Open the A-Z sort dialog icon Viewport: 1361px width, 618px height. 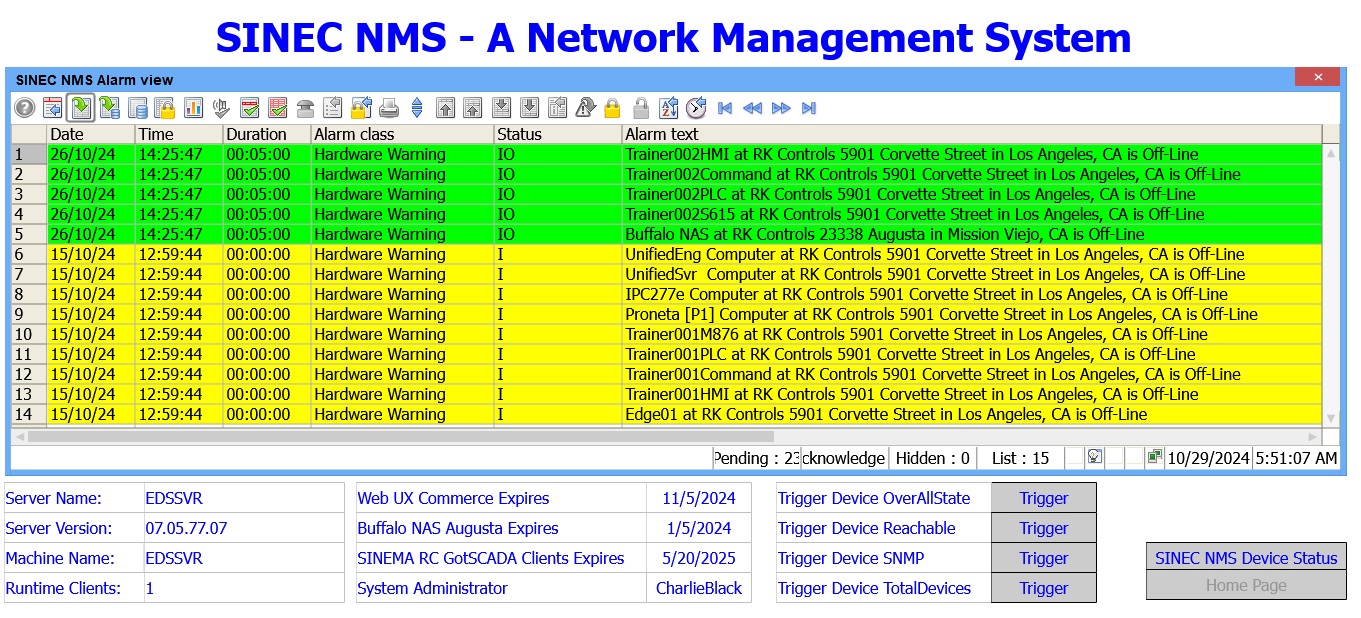668,108
